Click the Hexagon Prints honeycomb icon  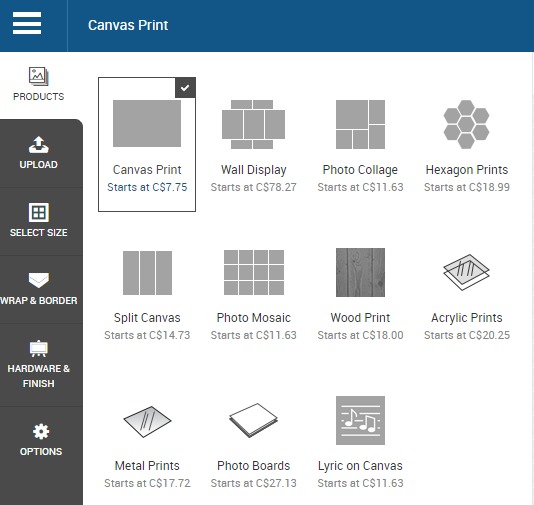(x=467, y=124)
